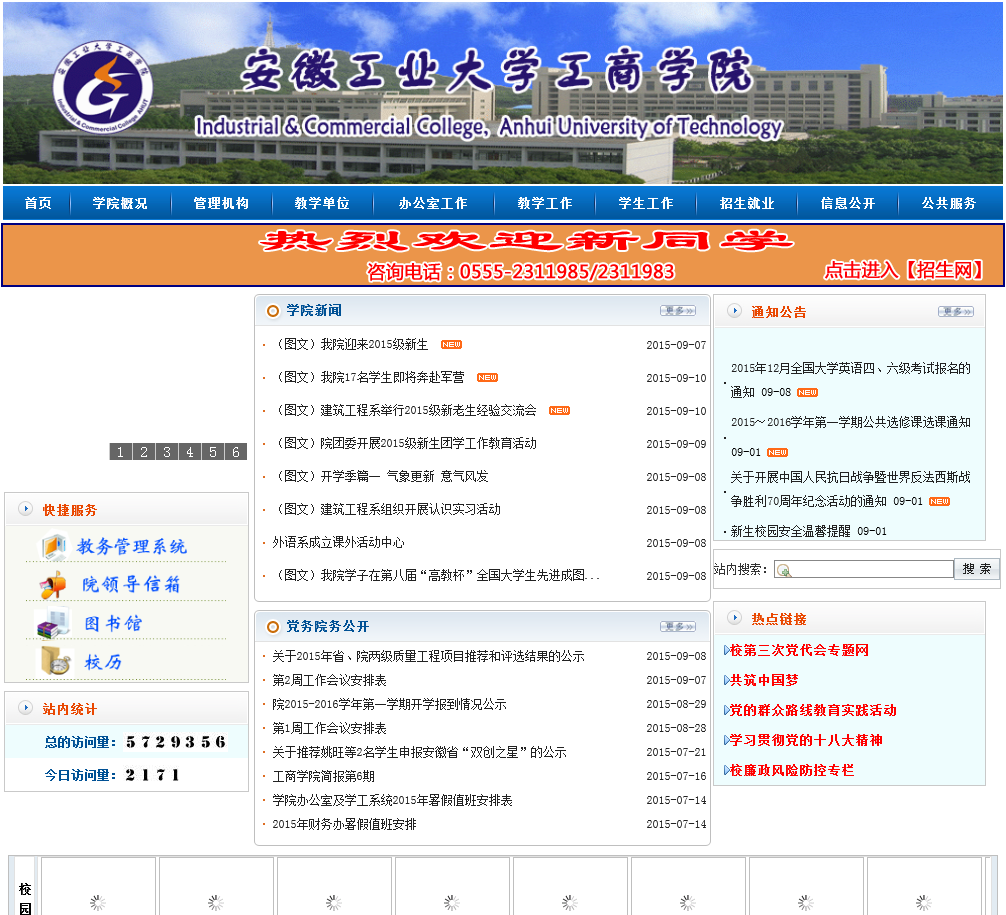Click the arrow icon next to 热点链接 heading
This screenshot has height=915, width=1006.
[x=735, y=618]
